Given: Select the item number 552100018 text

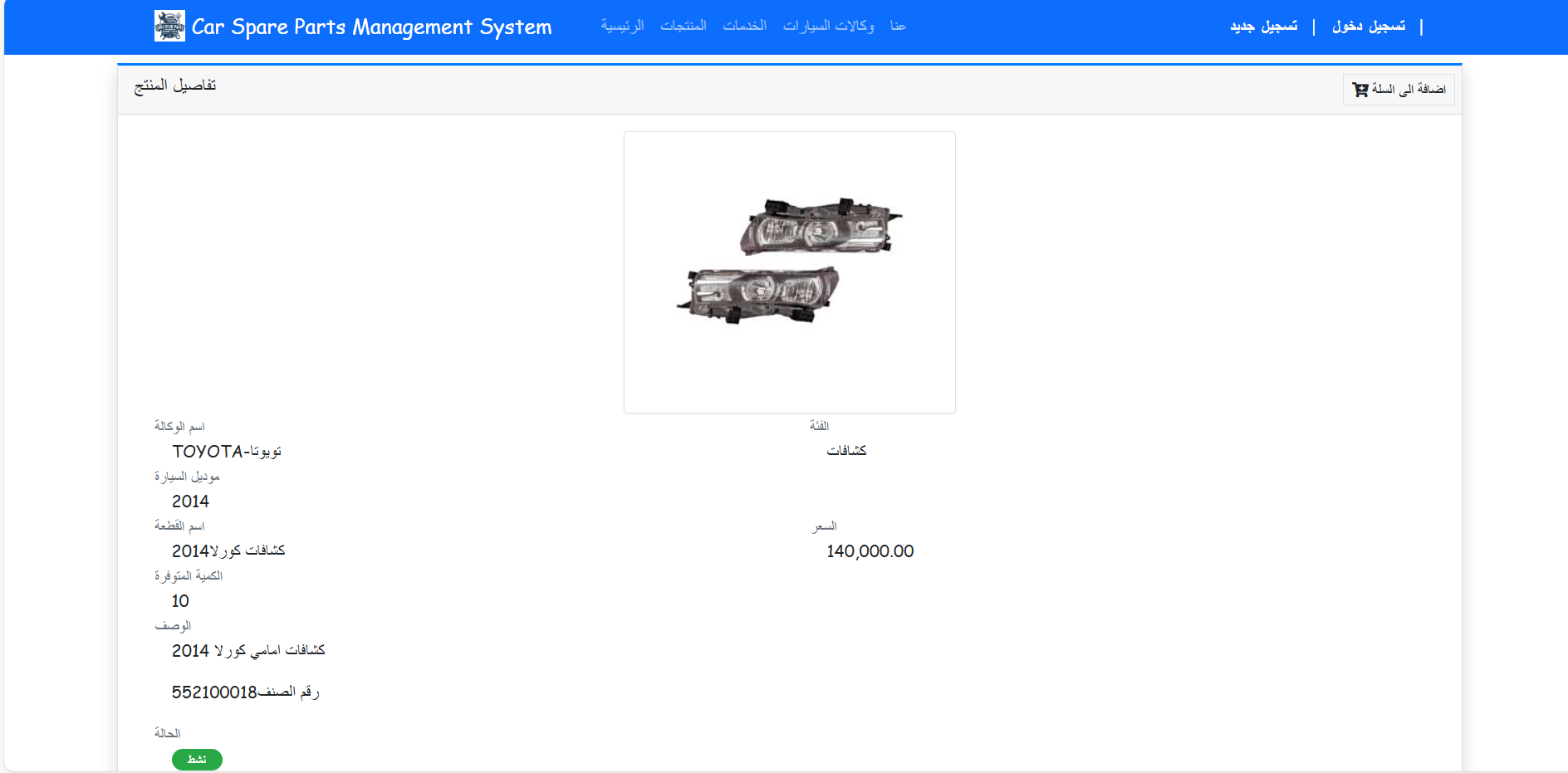Looking at the screenshot, I should [214, 692].
